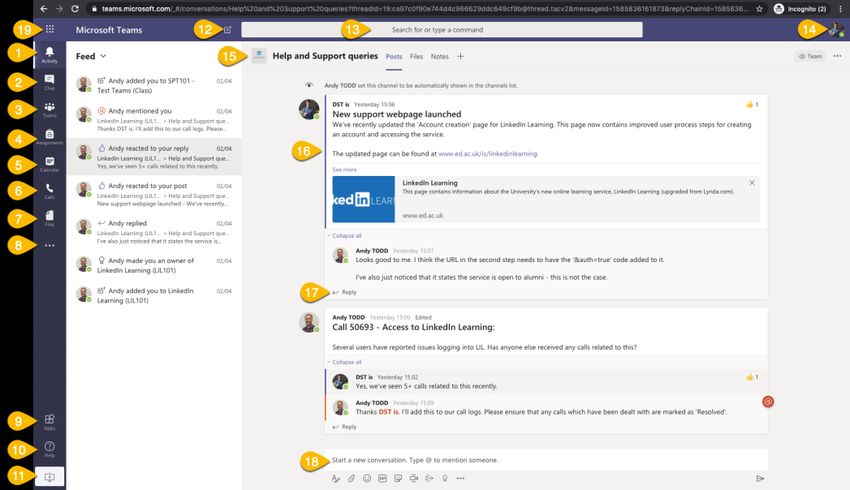
Task: Open Andy added you to LinkedIn Learning notification
Action: (154, 295)
